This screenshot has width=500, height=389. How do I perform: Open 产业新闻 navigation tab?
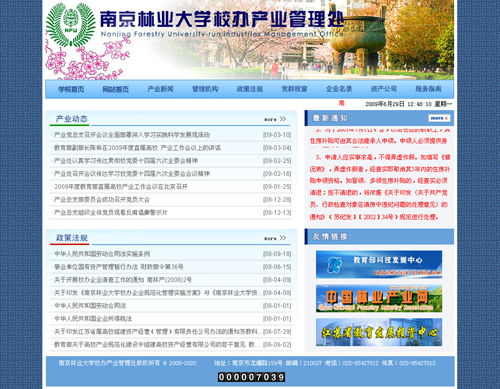[160, 89]
